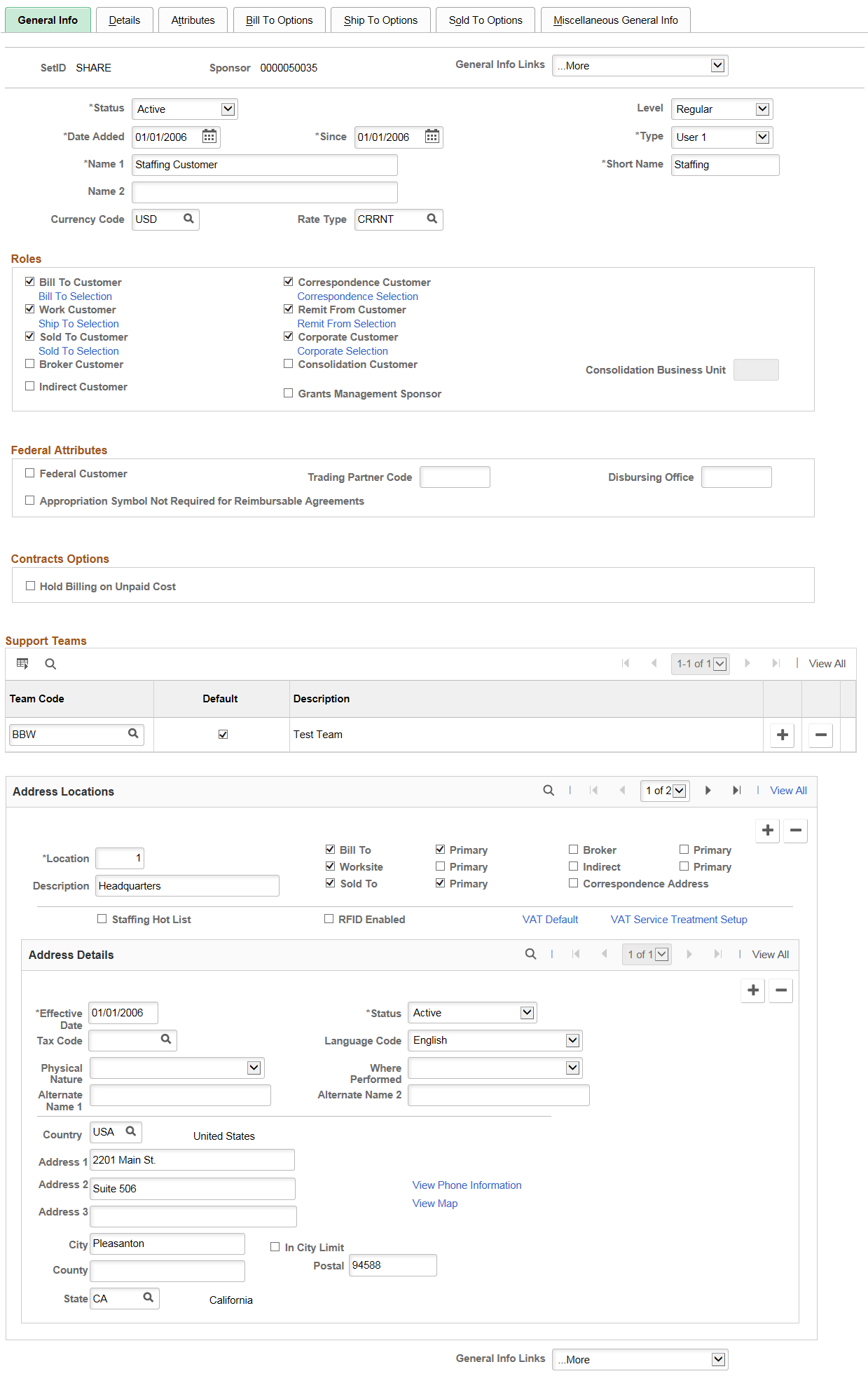This screenshot has height=1376, width=868.
Task: Uncheck Default for Test Team
Action: (x=223, y=734)
